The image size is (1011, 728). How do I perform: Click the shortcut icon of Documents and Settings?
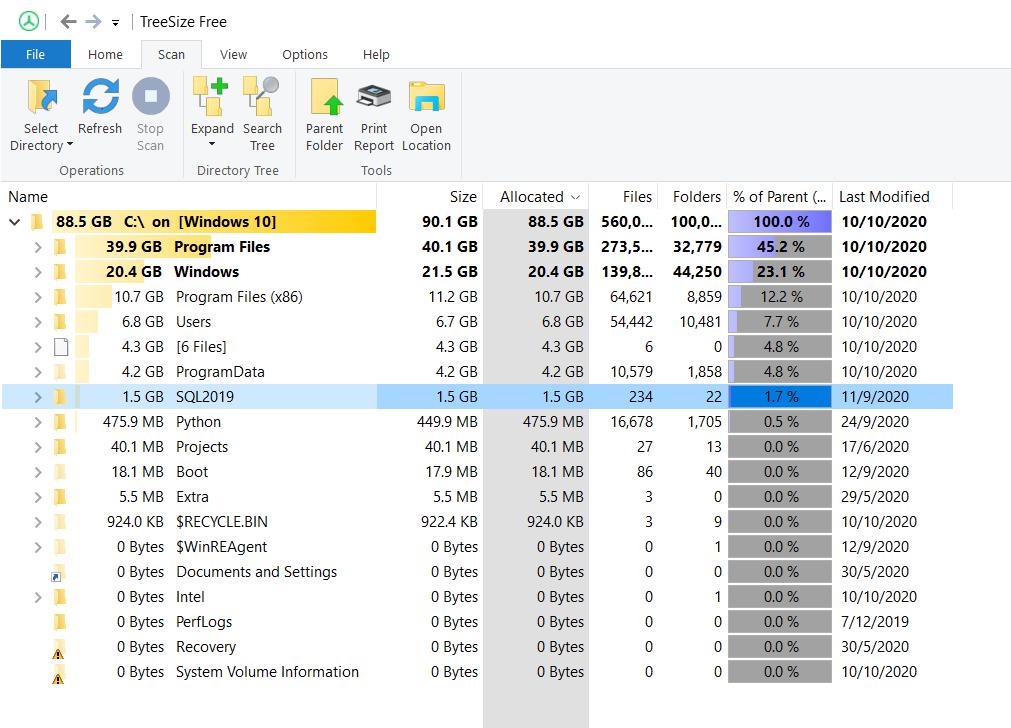coord(58,573)
